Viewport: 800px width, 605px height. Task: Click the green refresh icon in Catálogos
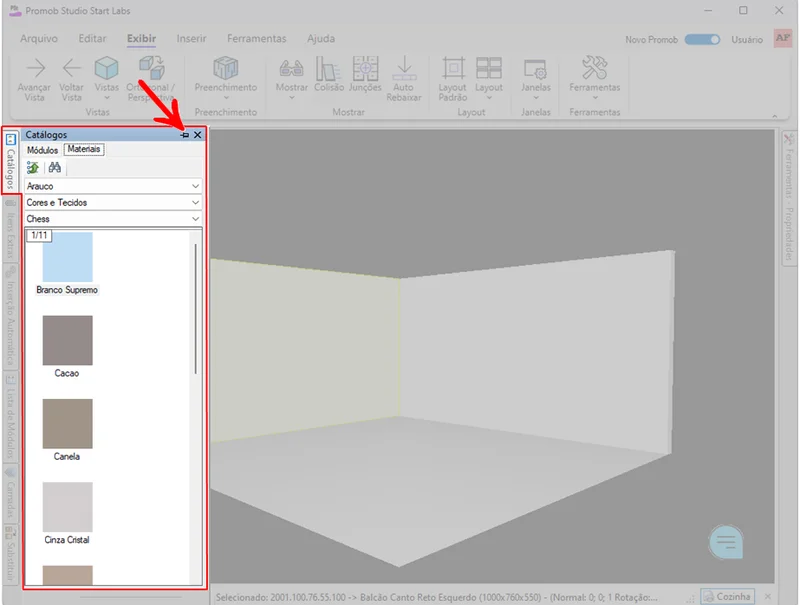pos(33,168)
